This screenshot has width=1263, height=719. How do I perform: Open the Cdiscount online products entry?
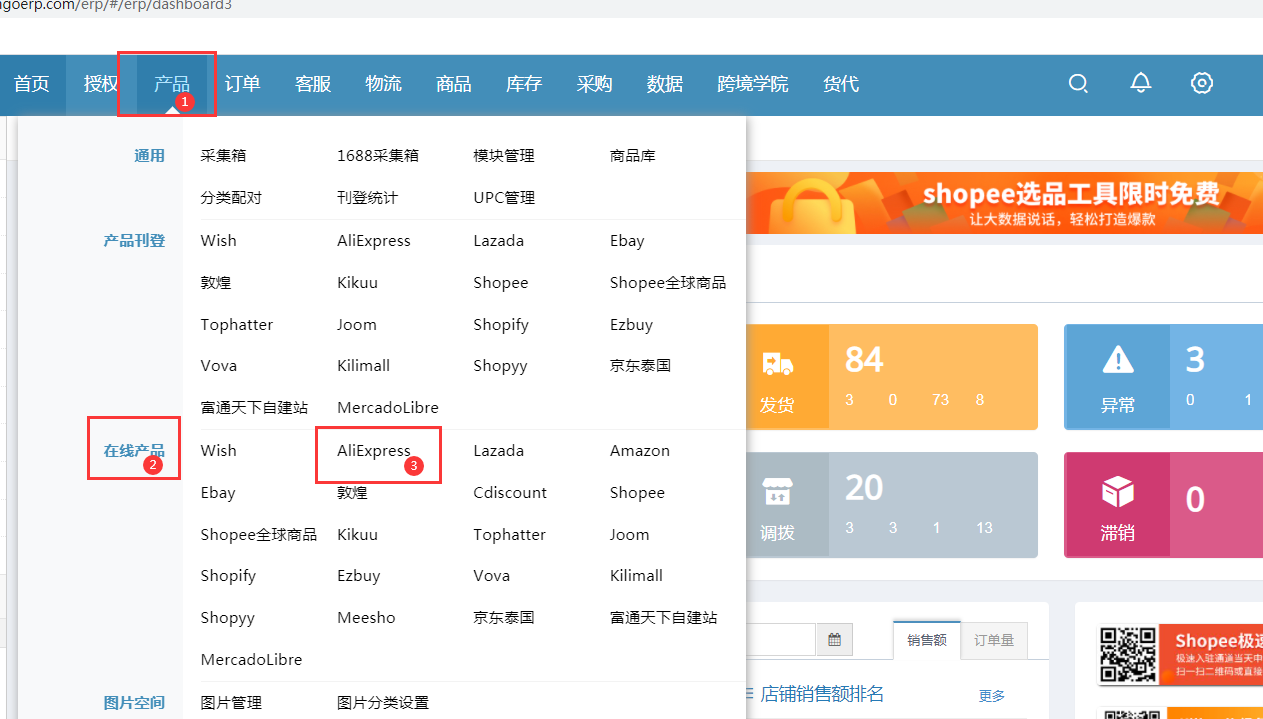click(x=510, y=493)
